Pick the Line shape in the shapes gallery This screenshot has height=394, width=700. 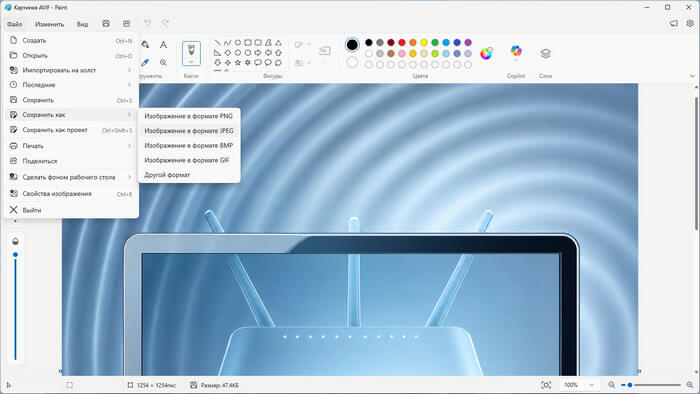tap(217, 43)
